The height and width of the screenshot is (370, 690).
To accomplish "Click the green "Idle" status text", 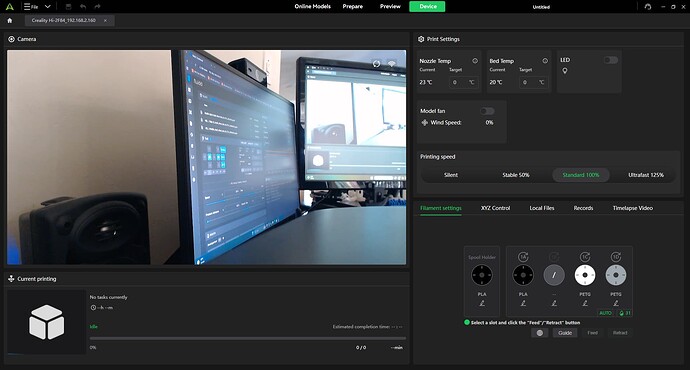I will pos(94,327).
